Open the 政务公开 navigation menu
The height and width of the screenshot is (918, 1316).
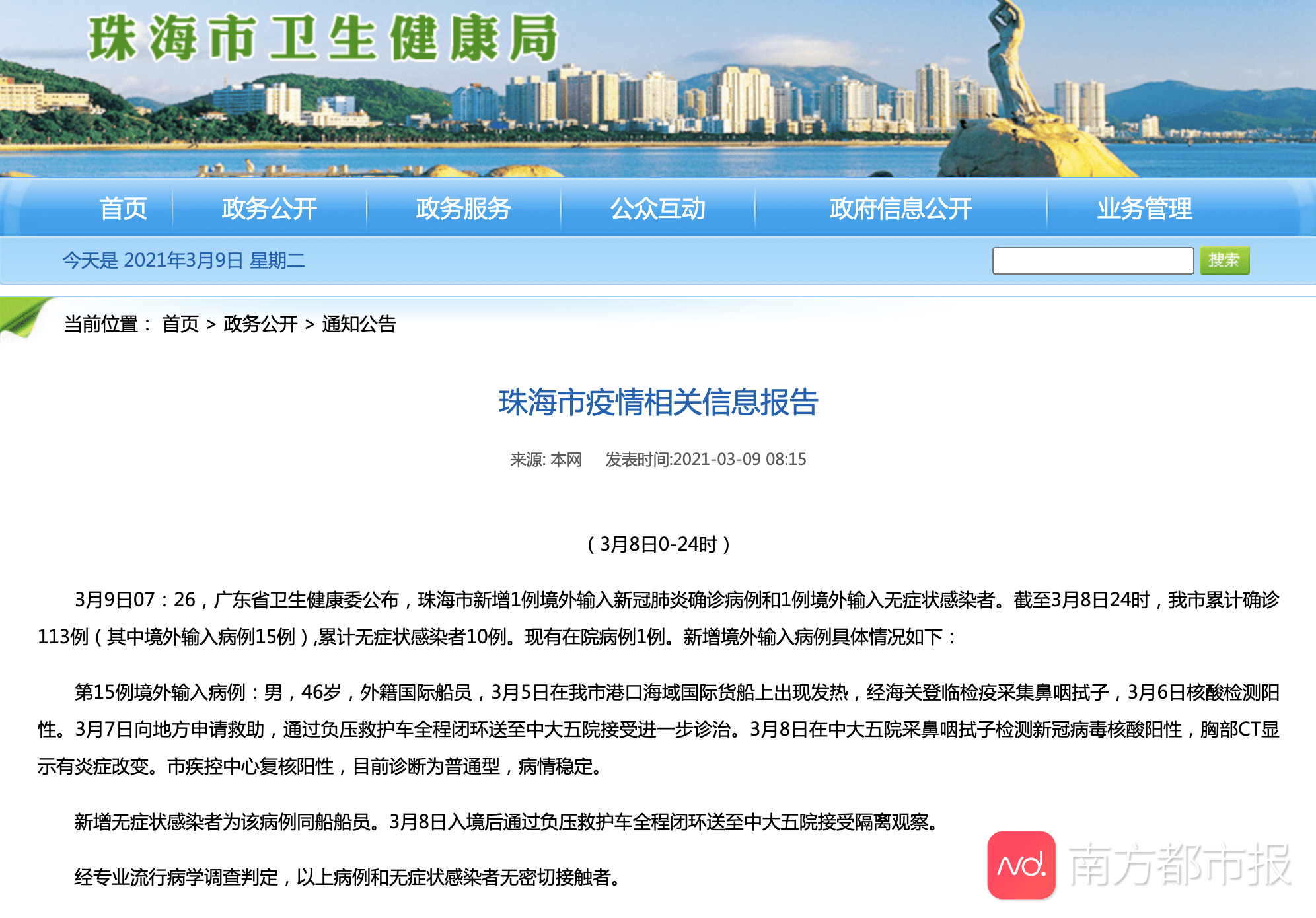tap(270, 209)
